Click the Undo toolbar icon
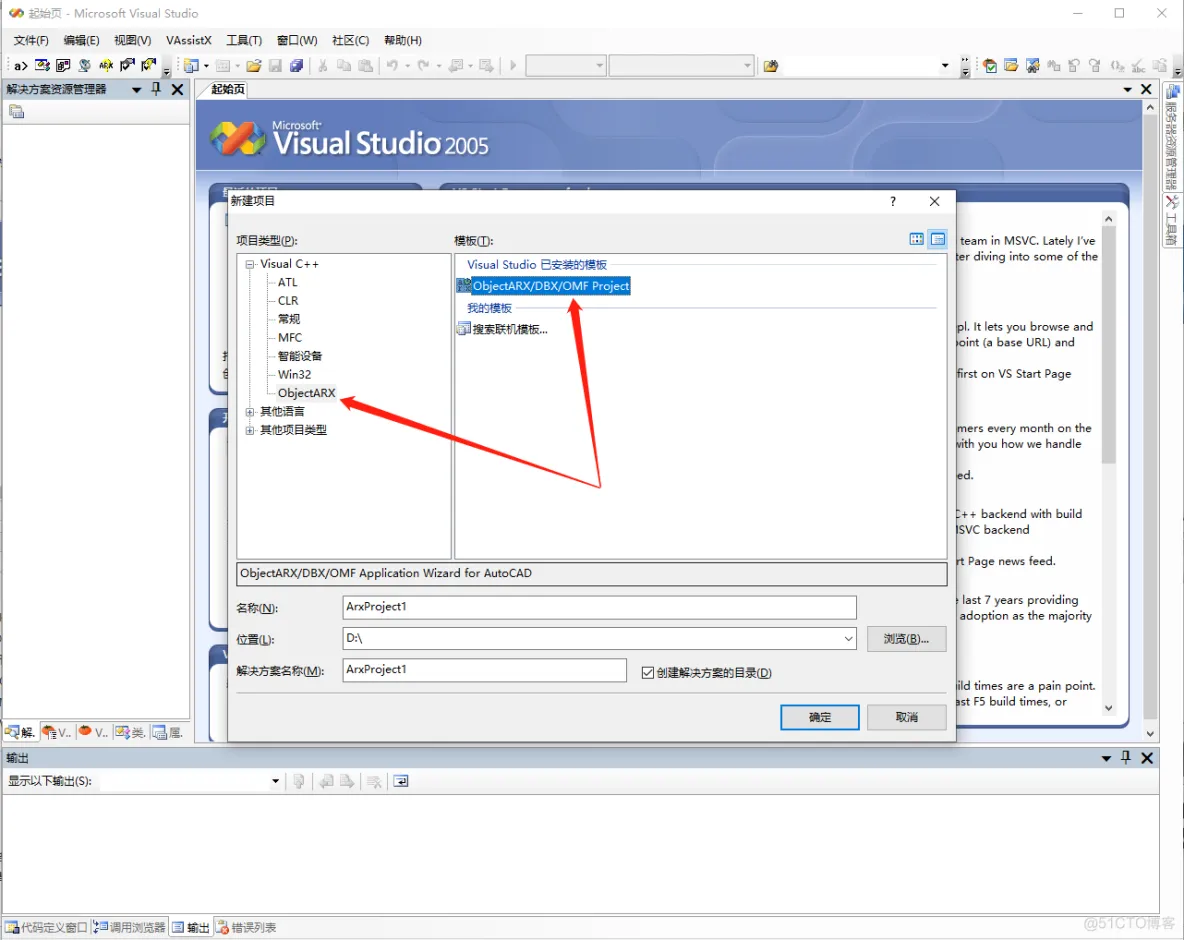Screen dimensions: 1184x940 pos(392,66)
